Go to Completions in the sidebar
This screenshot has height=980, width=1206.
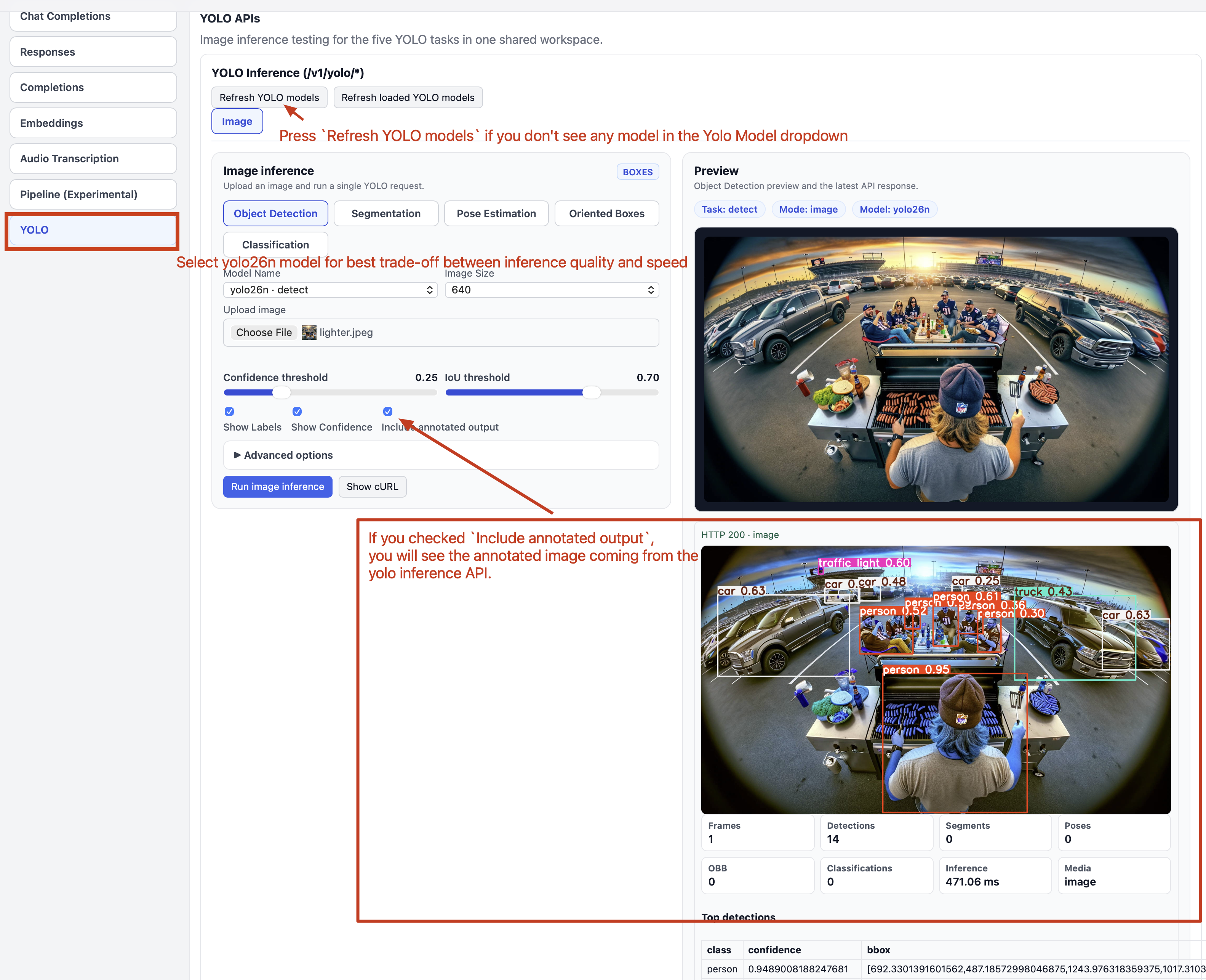[93, 88]
